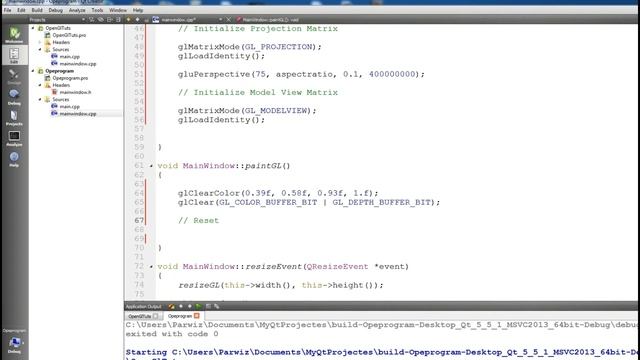
Task: Open Opeprogram.pro in project tree
Action: pyautogui.click(x=70, y=78)
